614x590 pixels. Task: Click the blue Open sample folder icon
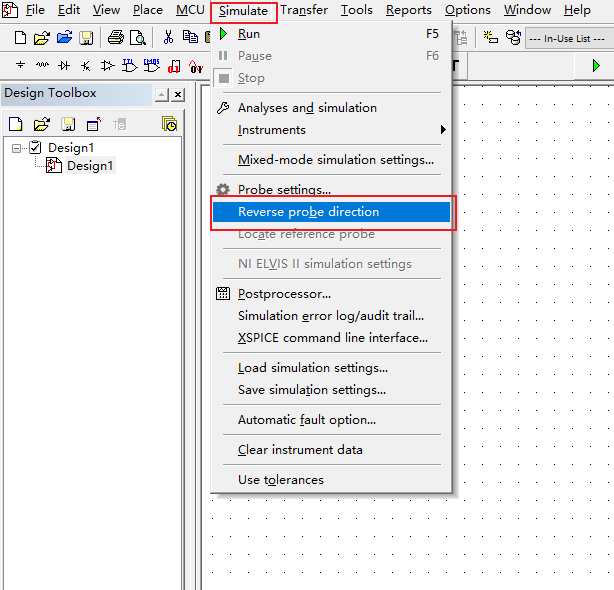(64, 38)
